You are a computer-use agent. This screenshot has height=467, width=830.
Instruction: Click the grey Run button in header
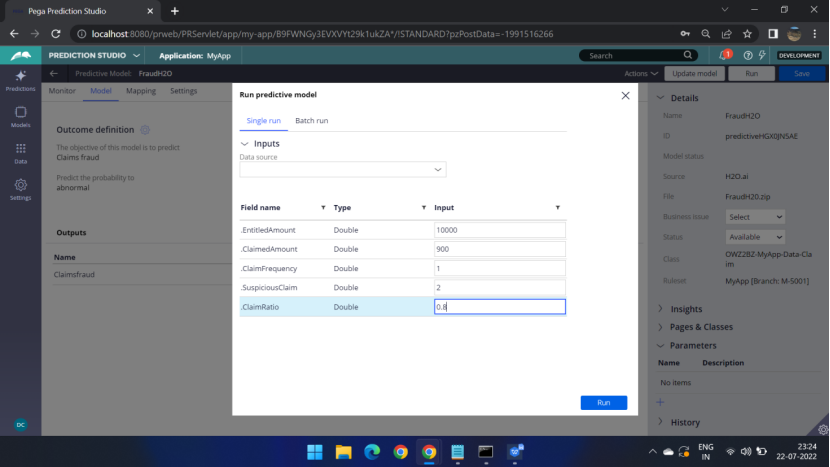[751, 74]
